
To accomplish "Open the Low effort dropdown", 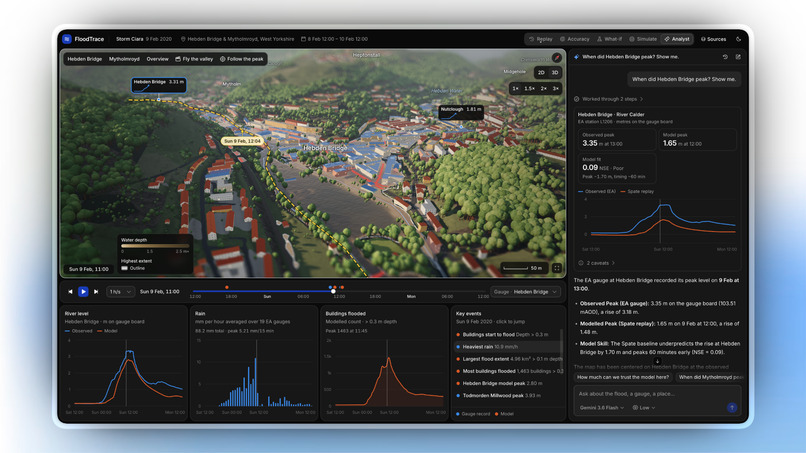I will coord(644,408).
